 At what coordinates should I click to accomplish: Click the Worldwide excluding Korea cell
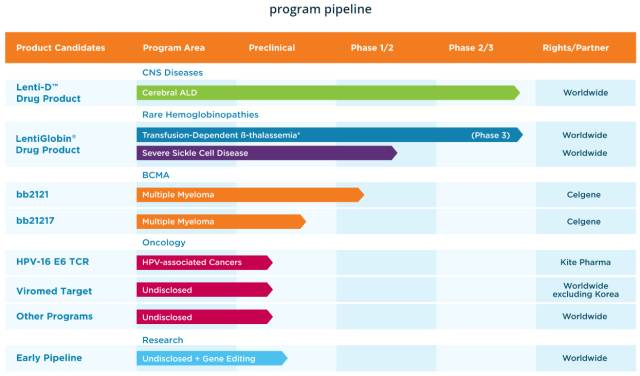[x=586, y=290]
